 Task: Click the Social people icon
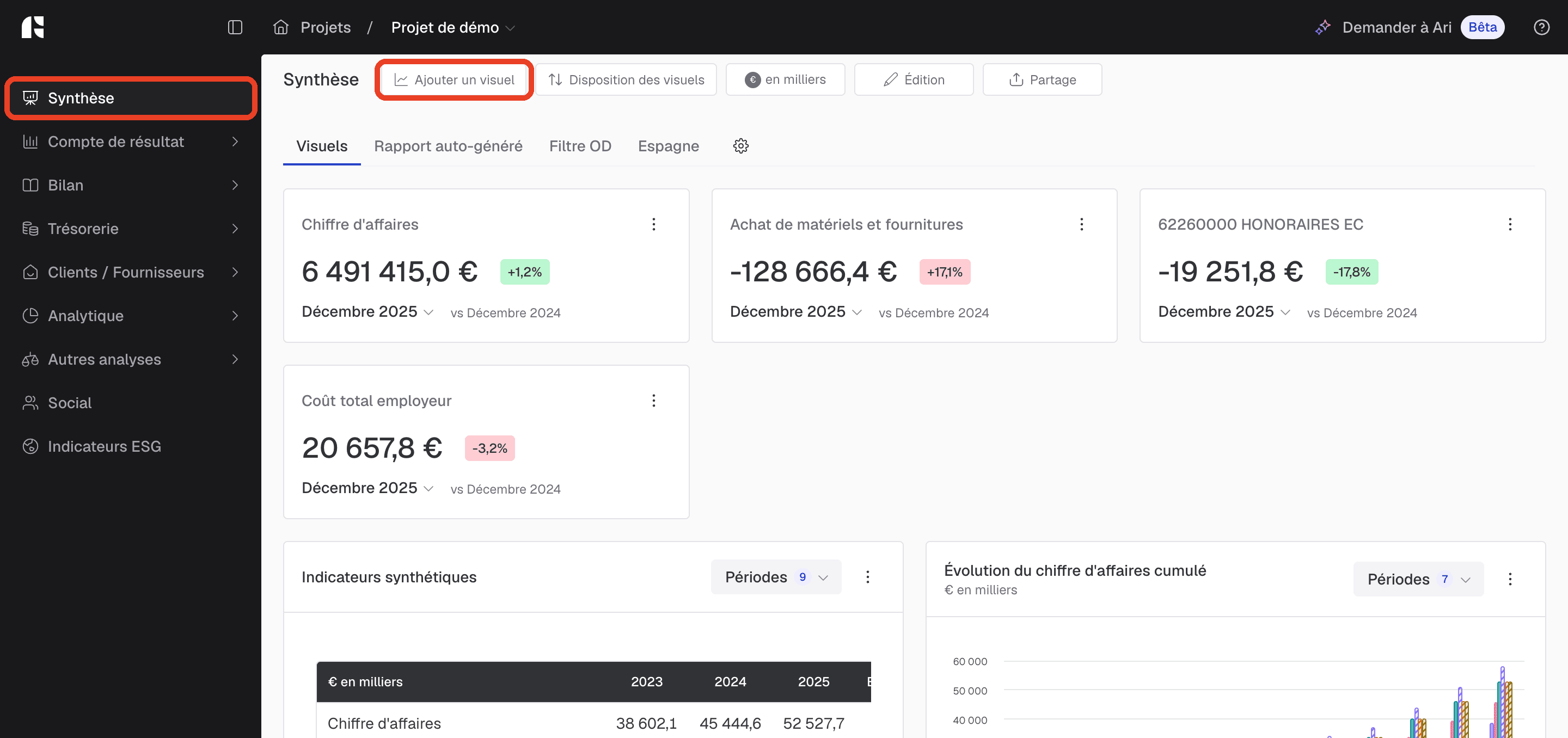click(30, 403)
